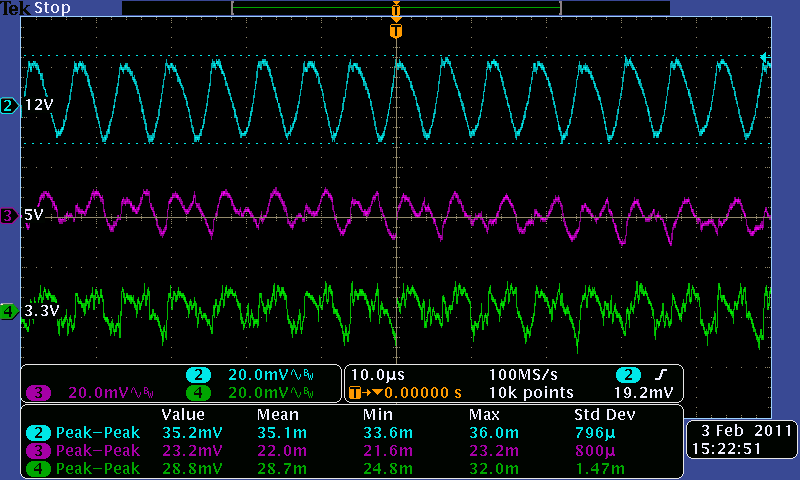Click the 35.1m mean reading
Image resolution: width=800 pixels, height=480 pixels.
click(282, 433)
